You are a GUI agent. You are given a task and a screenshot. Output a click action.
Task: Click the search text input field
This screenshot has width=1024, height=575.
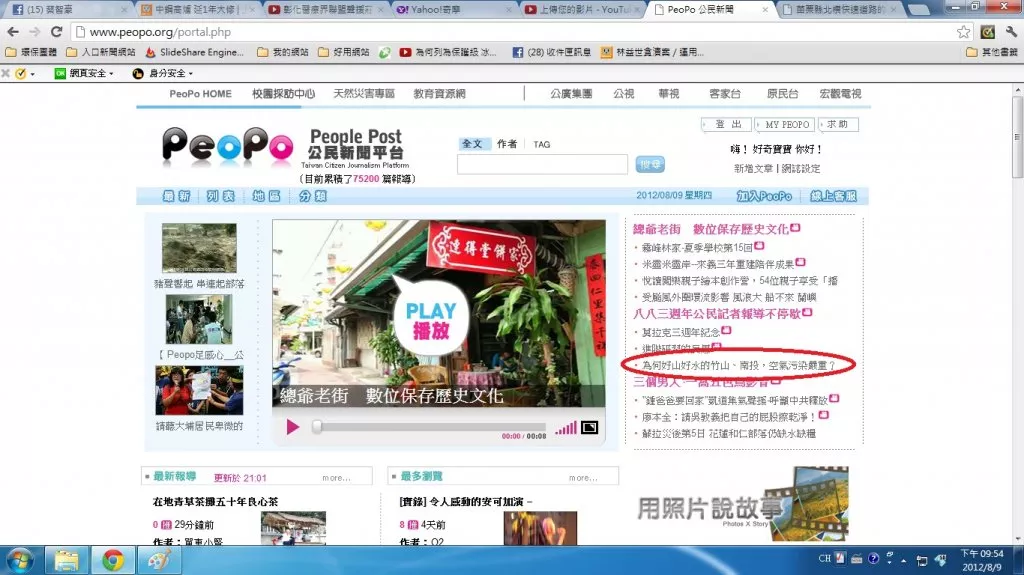pyautogui.click(x=542, y=164)
